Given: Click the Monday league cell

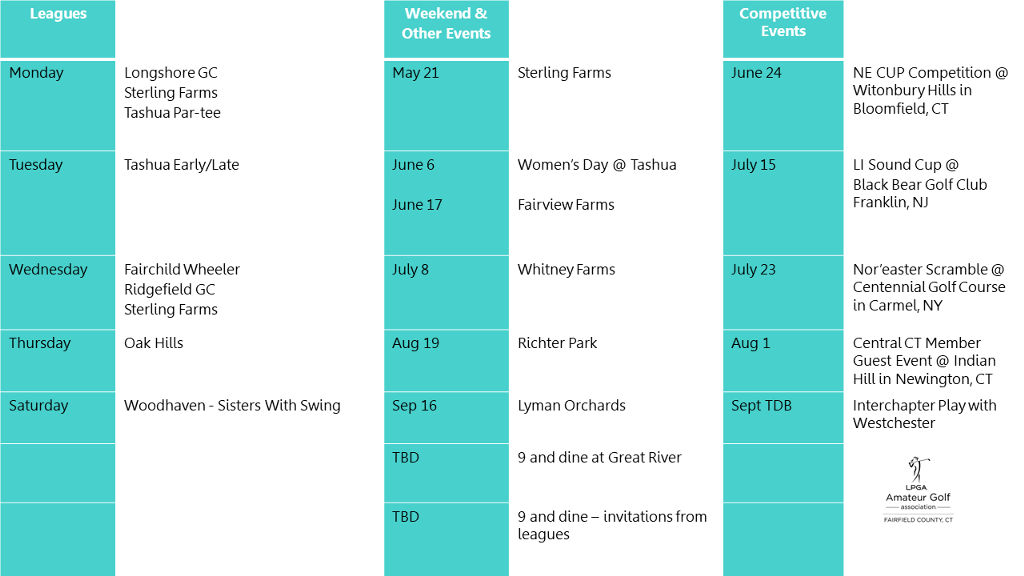Looking at the screenshot, I should pos(57,105).
